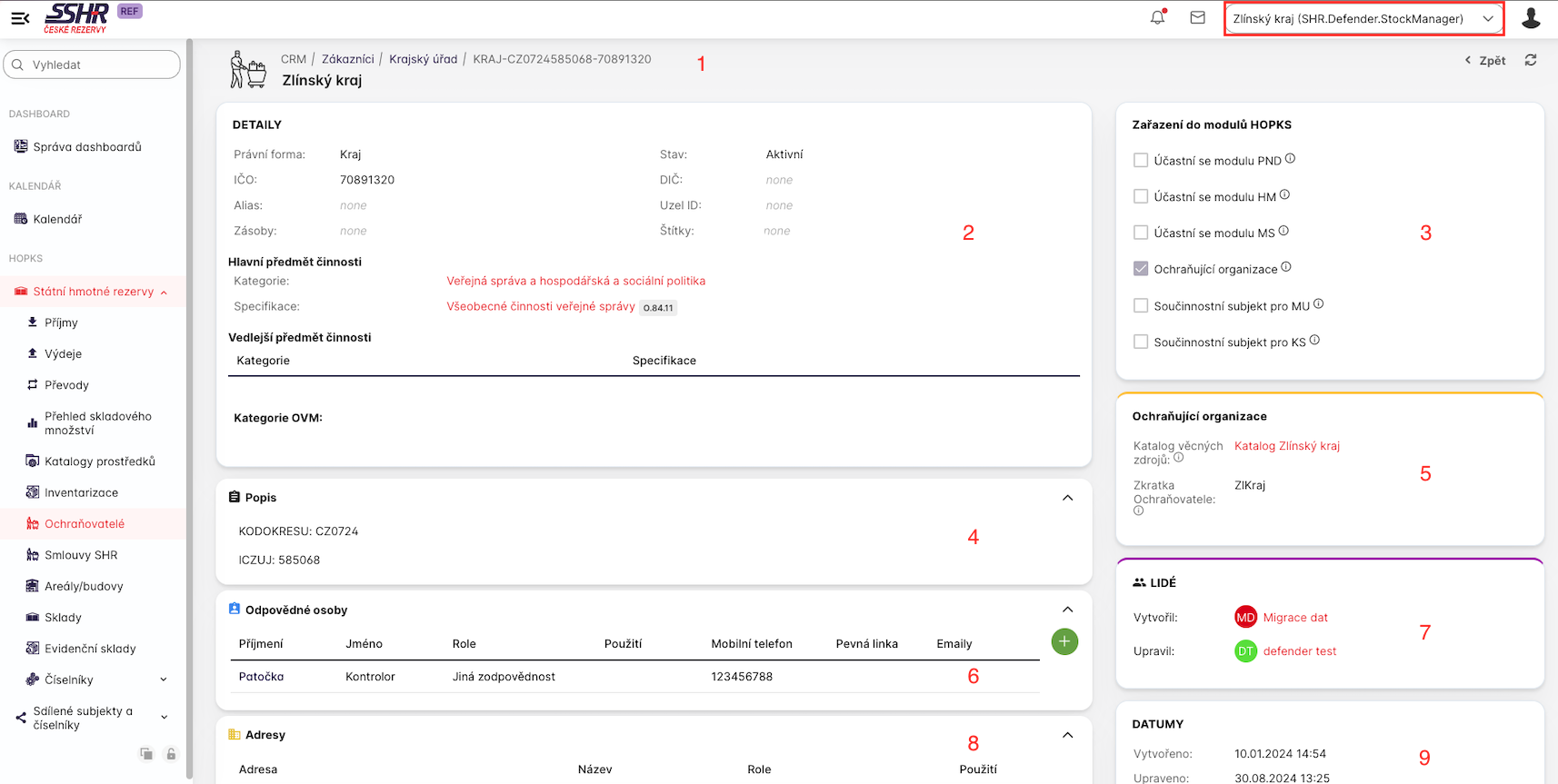Collapse the Popis section
The image size is (1558, 784).
tap(1067, 498)
